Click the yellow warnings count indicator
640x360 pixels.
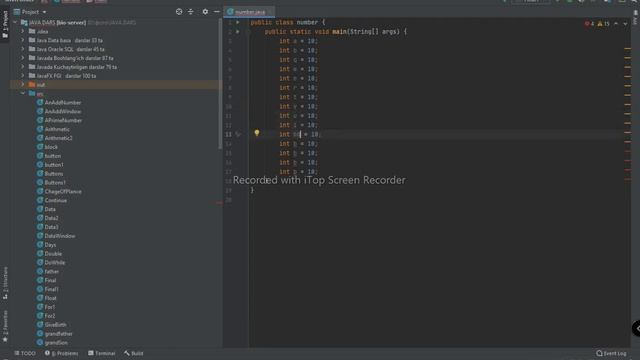click(603, 24)
